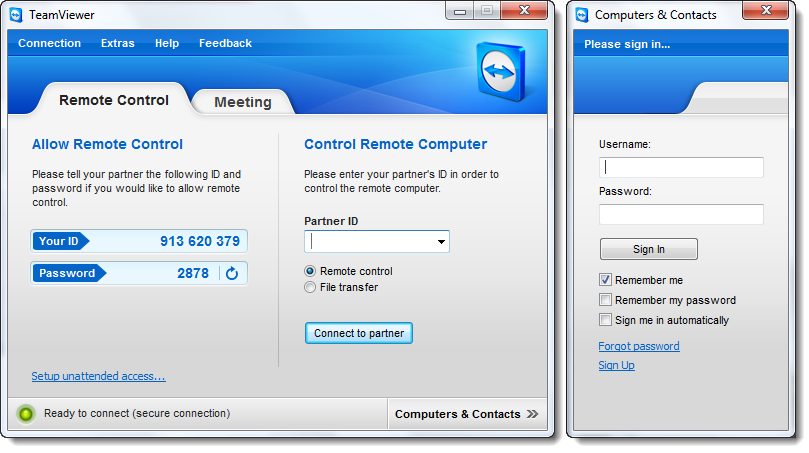This screenshot has height=453, width=809.
Task: Click the Ready to connect status text
Action: (137, 413)
